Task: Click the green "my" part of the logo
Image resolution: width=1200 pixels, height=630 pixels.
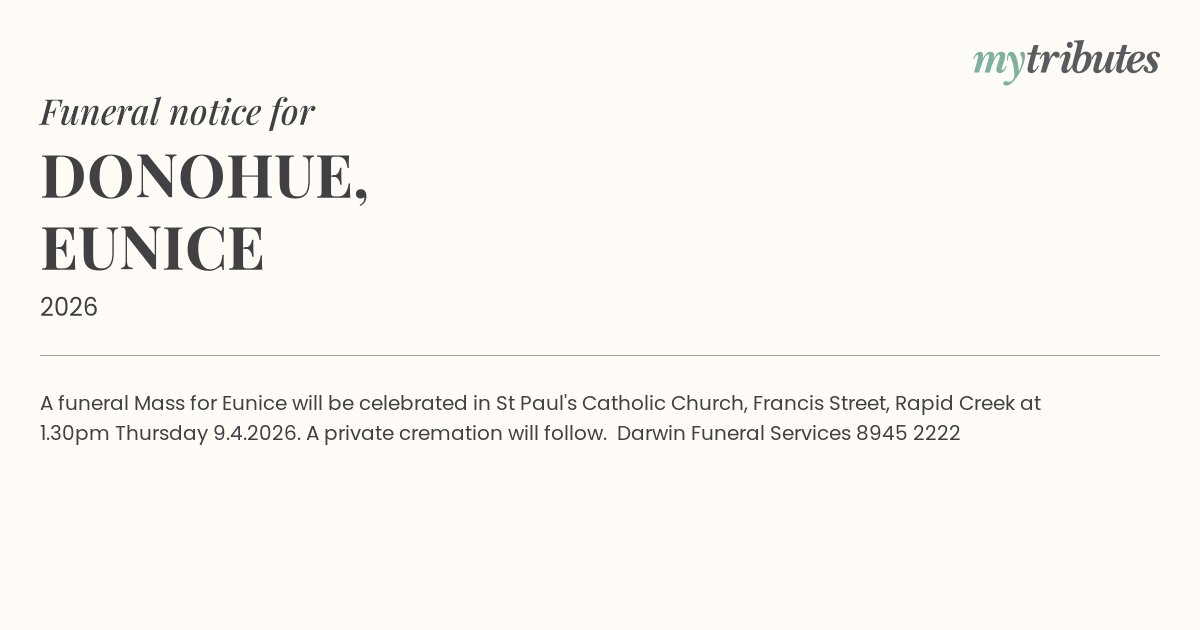Action: tap(998, 62)
